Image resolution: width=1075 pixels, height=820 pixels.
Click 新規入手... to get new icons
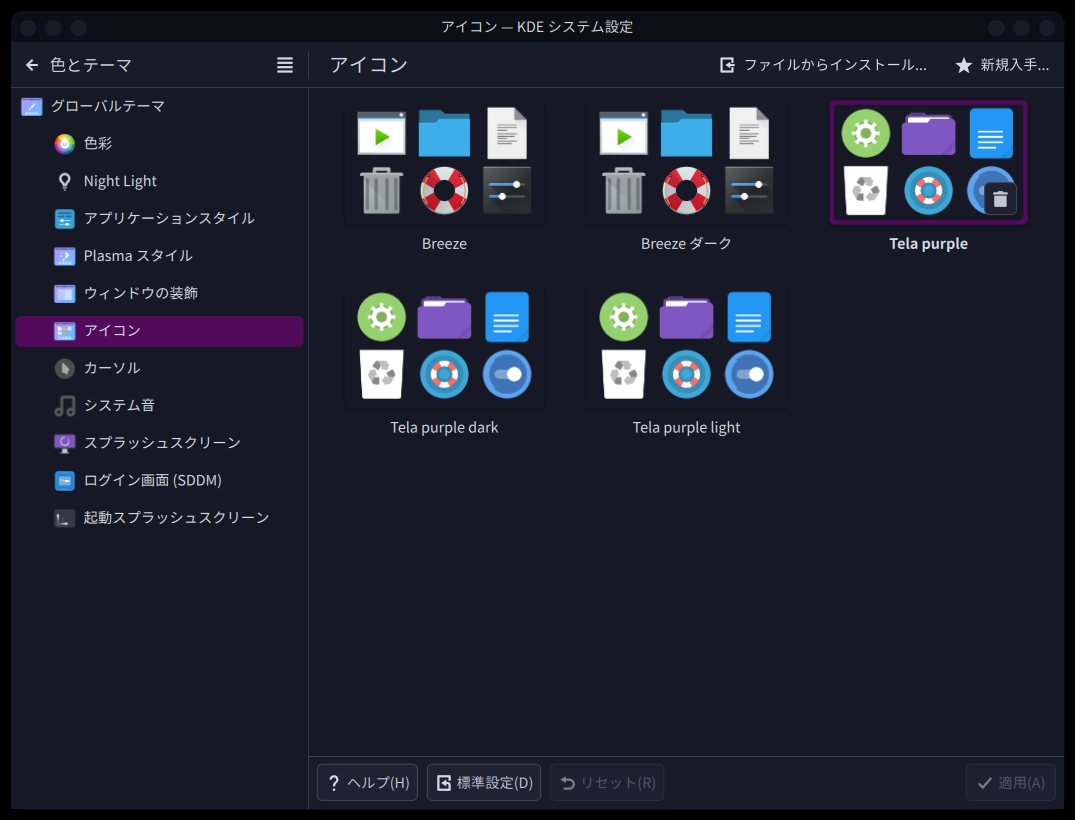click(x=1002, y=65)
